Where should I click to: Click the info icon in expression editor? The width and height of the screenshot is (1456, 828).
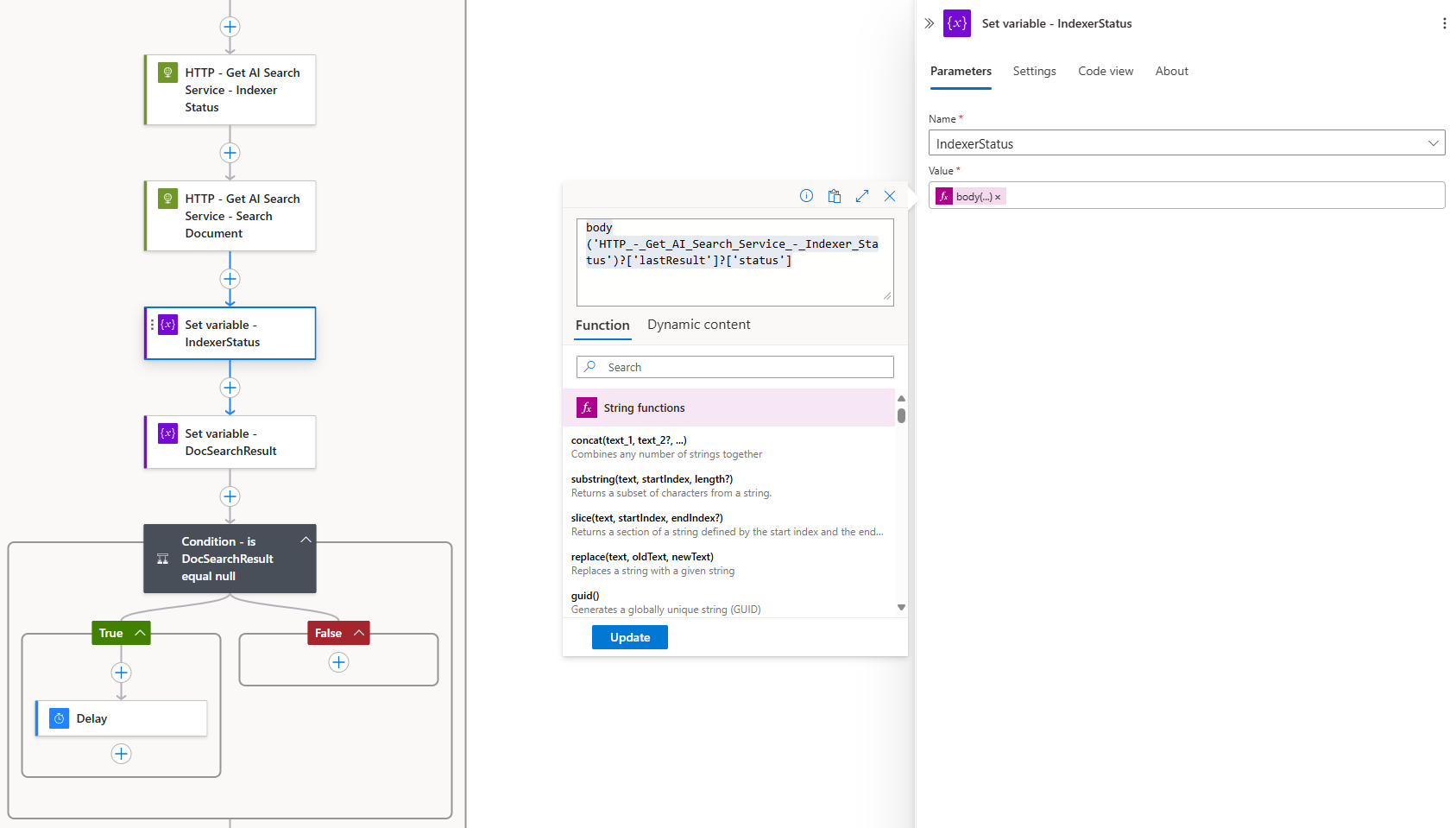[x=806, y=196]
